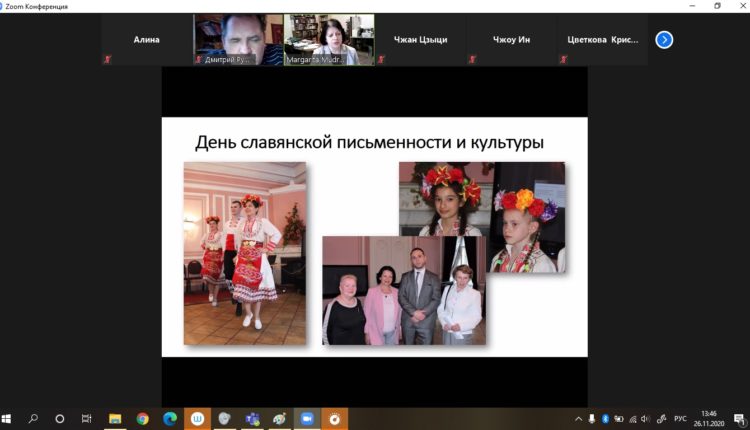Show hidden system tray icons
The width and height of the screenshot is (750, 430).
coord(578,419)
